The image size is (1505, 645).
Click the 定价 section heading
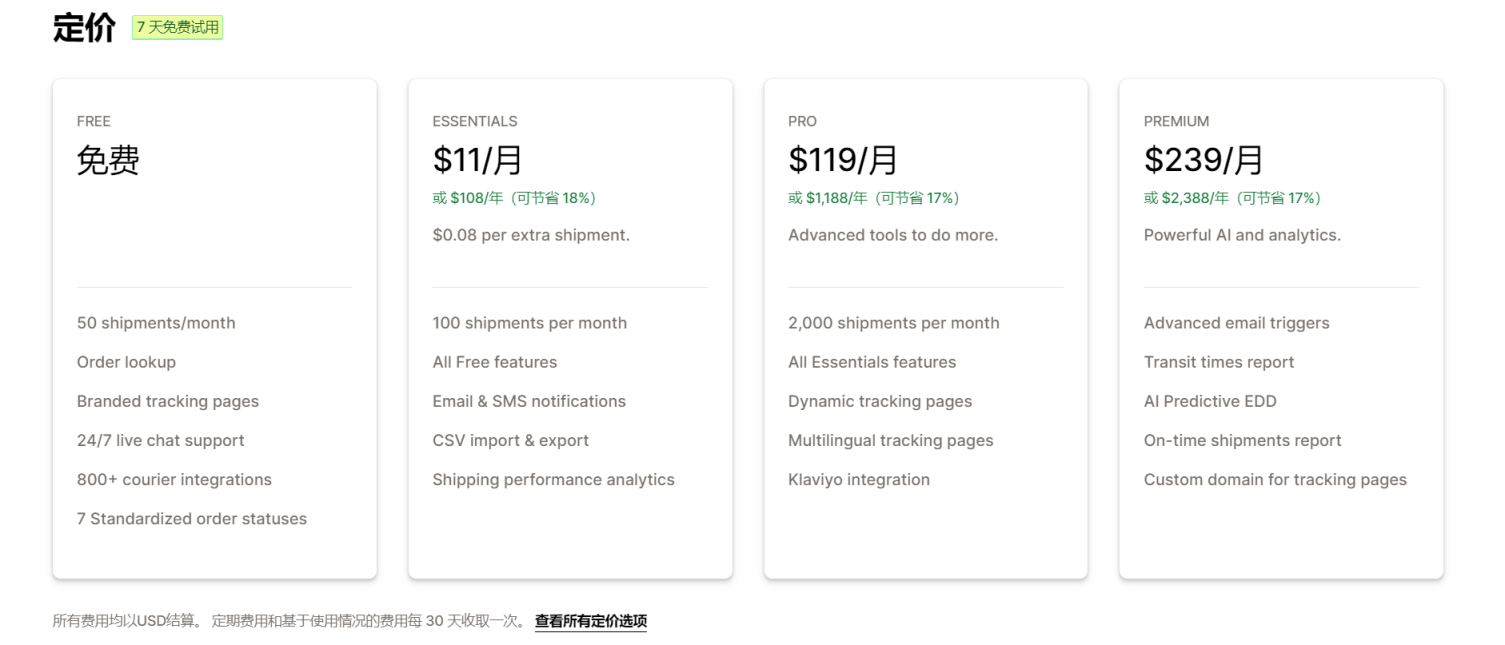[x=84, y=28]
